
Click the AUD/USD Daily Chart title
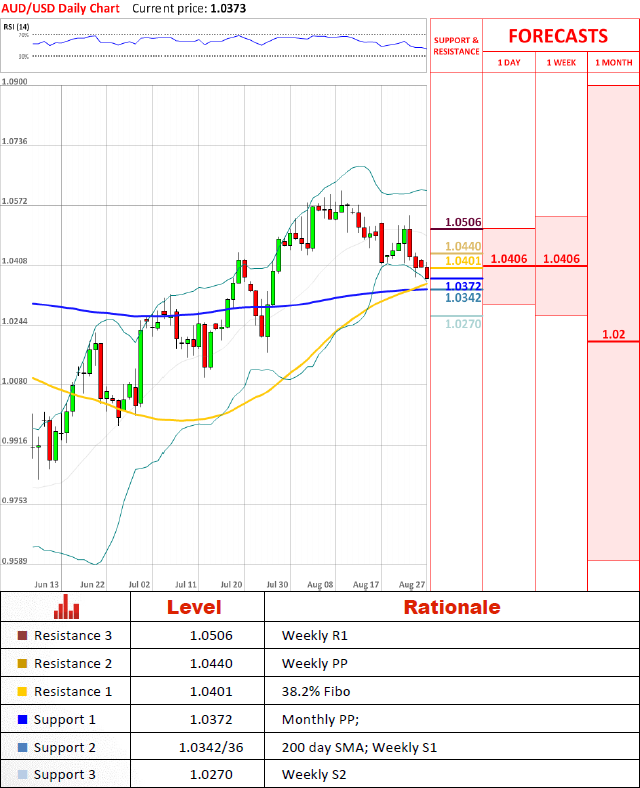[x=60, y=8]
